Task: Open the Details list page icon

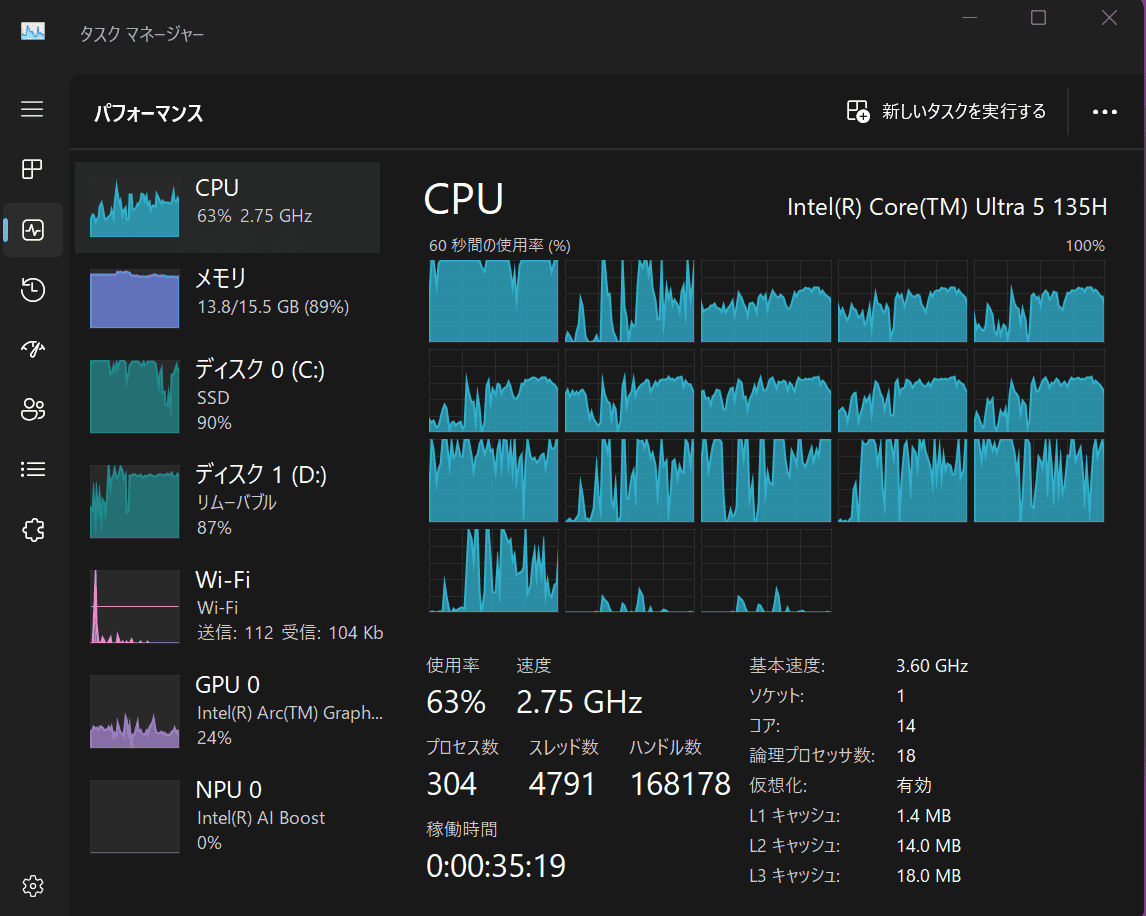Action: (x=32, y=469)
